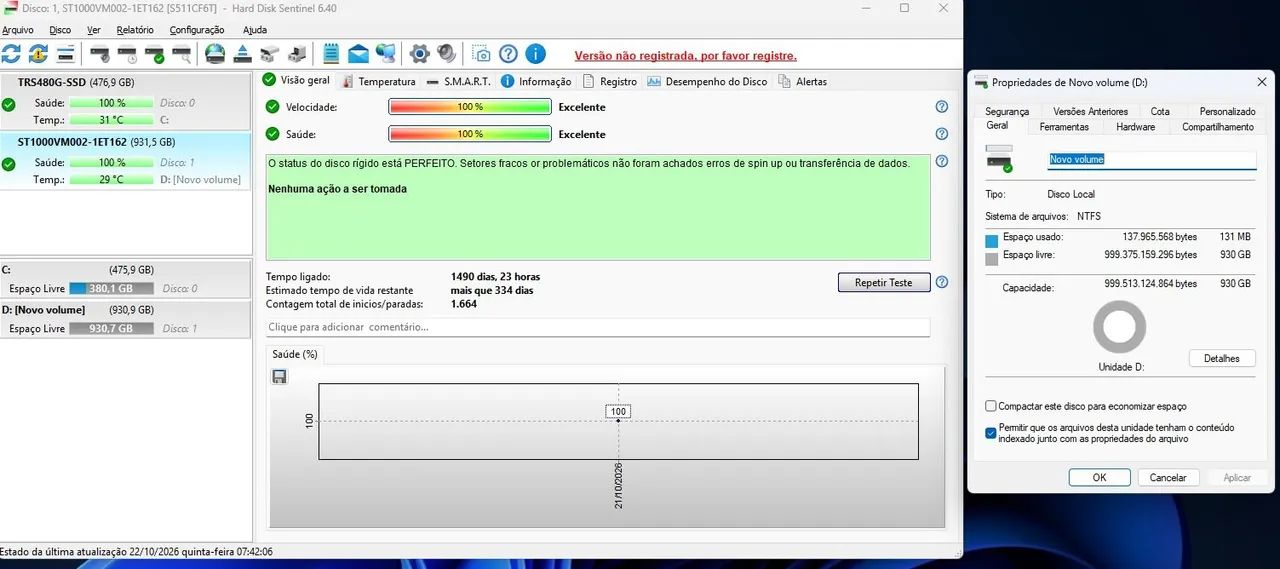Click help icon beside Velocidade bar
This screenshot has width=1280, height=569.
[941, 107]
